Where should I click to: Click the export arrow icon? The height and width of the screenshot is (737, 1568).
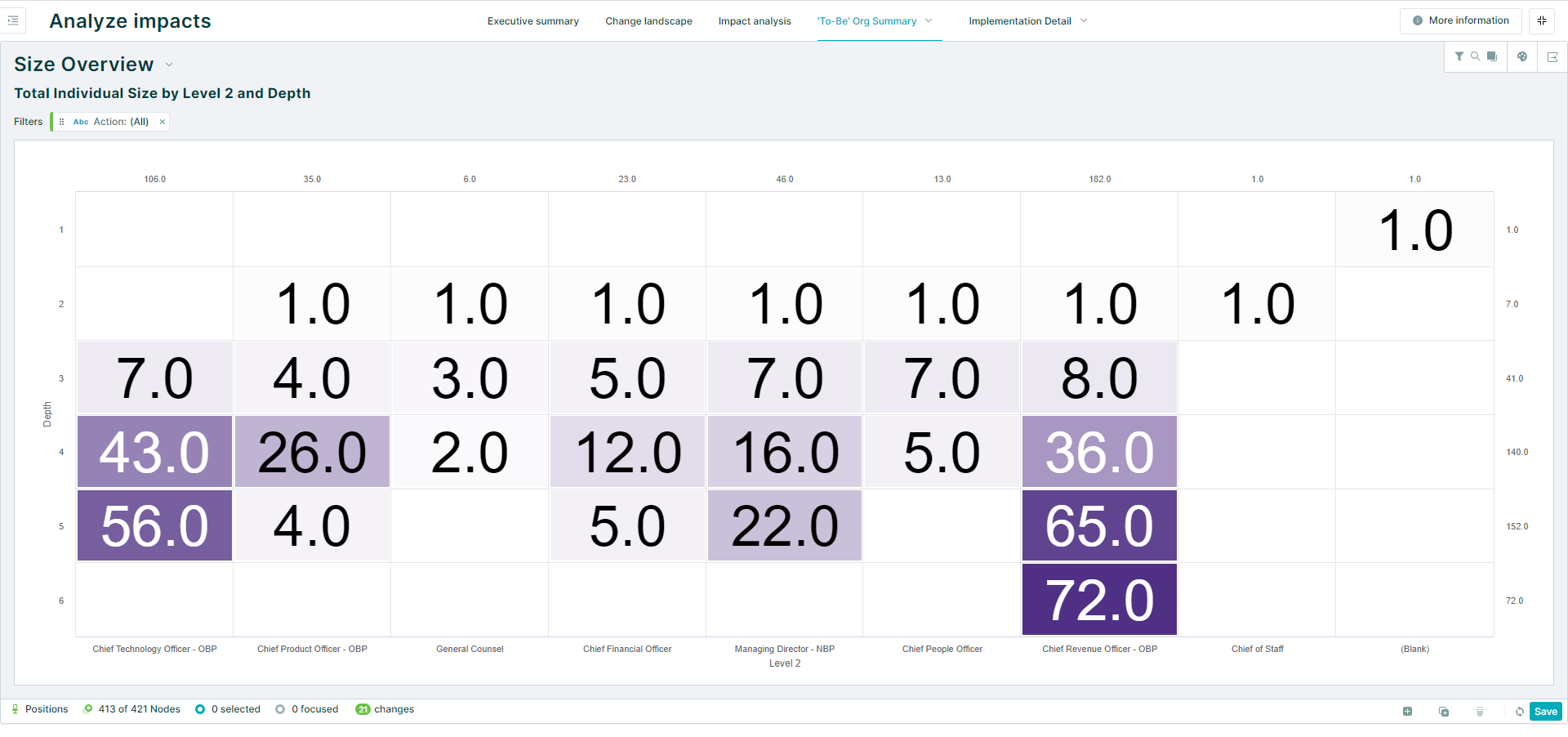[1552, 56]
